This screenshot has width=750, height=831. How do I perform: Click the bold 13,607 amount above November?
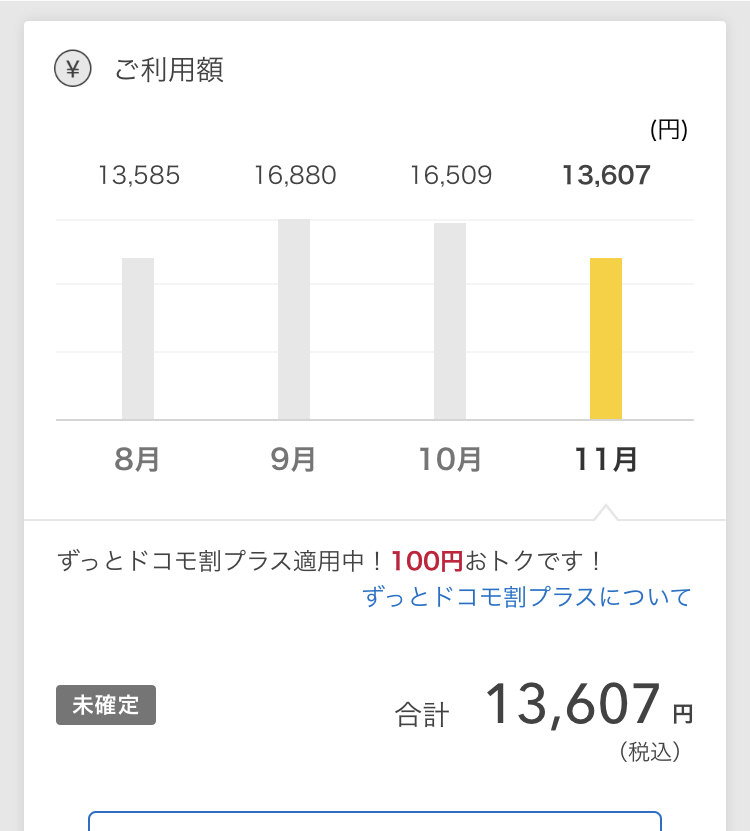point(606,175)
